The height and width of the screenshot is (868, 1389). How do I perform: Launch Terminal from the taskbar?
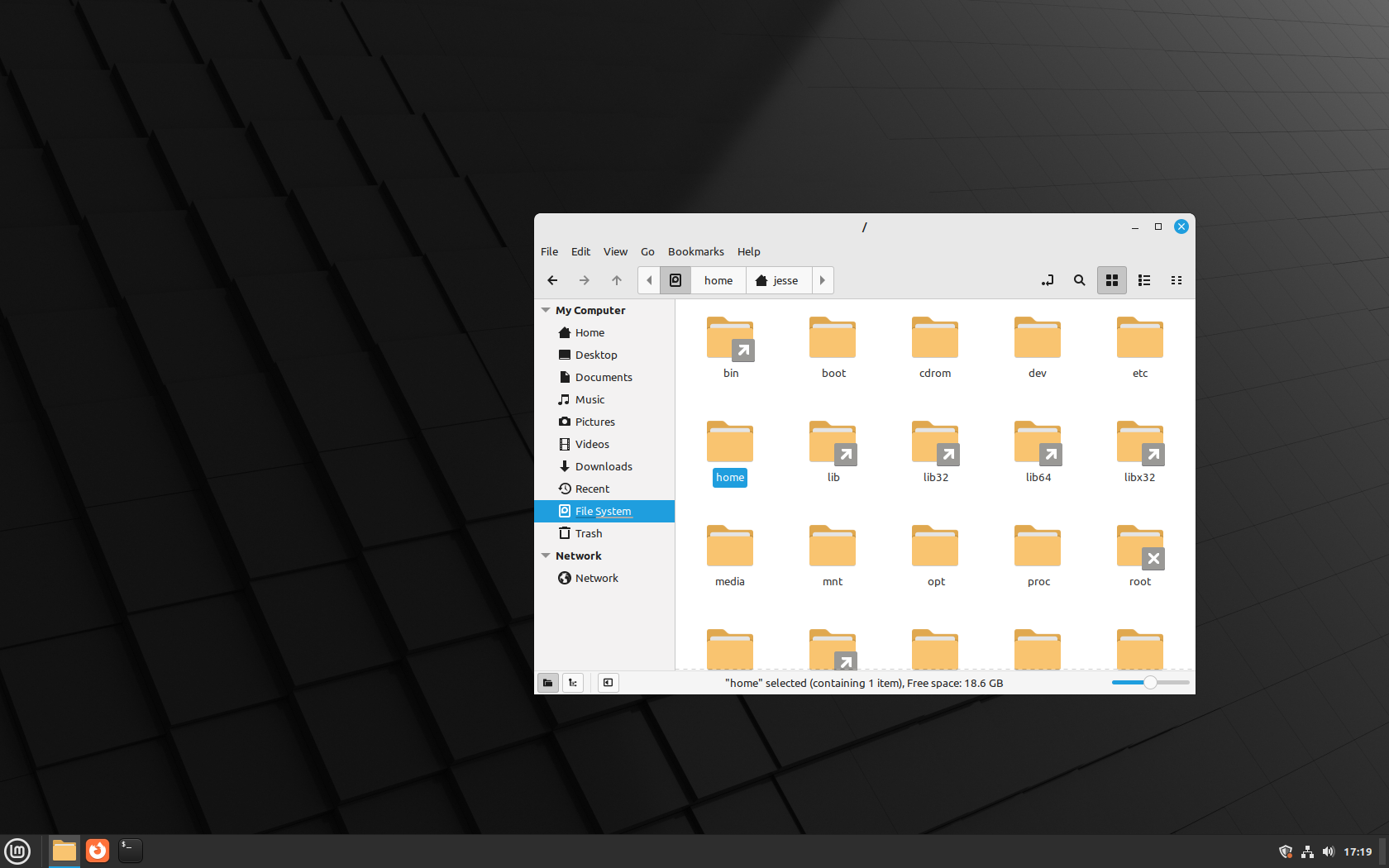[130, 851]
